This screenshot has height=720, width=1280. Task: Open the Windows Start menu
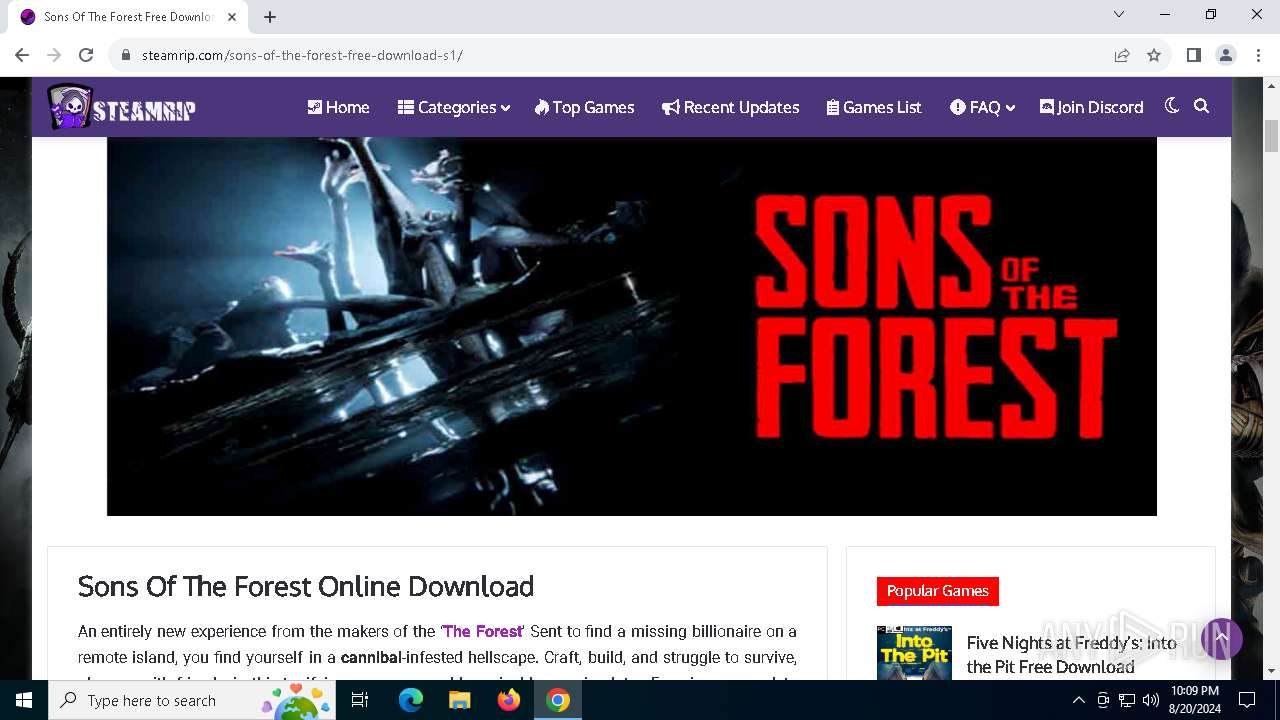(24, 700)
